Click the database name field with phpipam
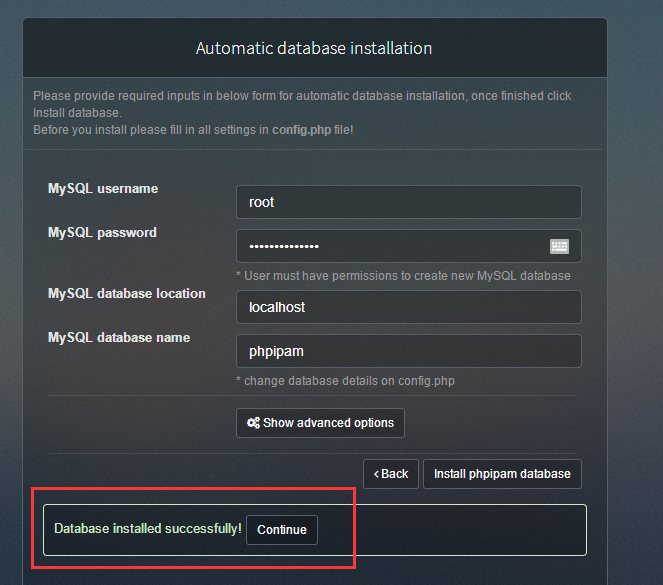 click(408, 351)
